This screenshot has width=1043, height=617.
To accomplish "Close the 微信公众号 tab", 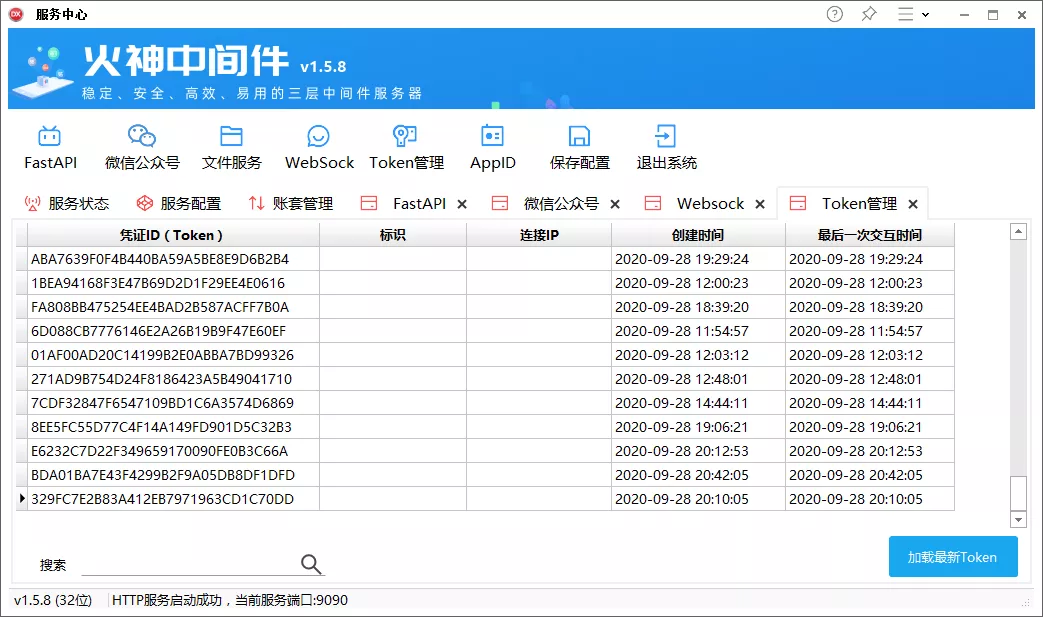I will click(615, 204).
